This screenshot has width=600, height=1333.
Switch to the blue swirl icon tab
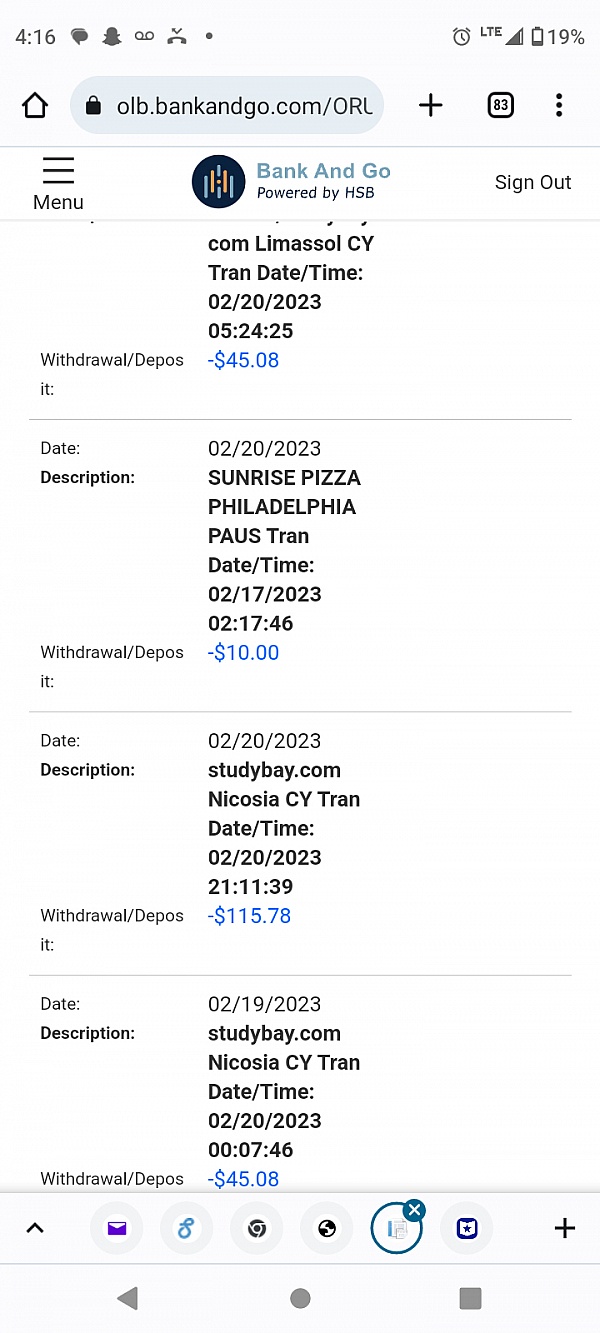click(x=187, y=1228)
